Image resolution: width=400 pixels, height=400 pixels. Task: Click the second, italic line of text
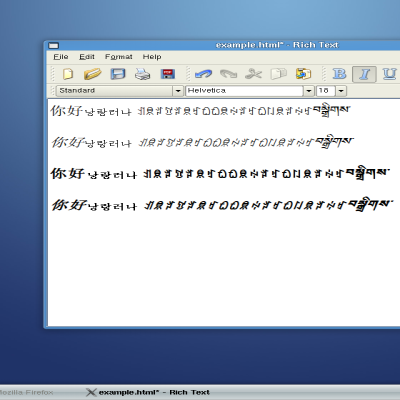coord(202,142)
